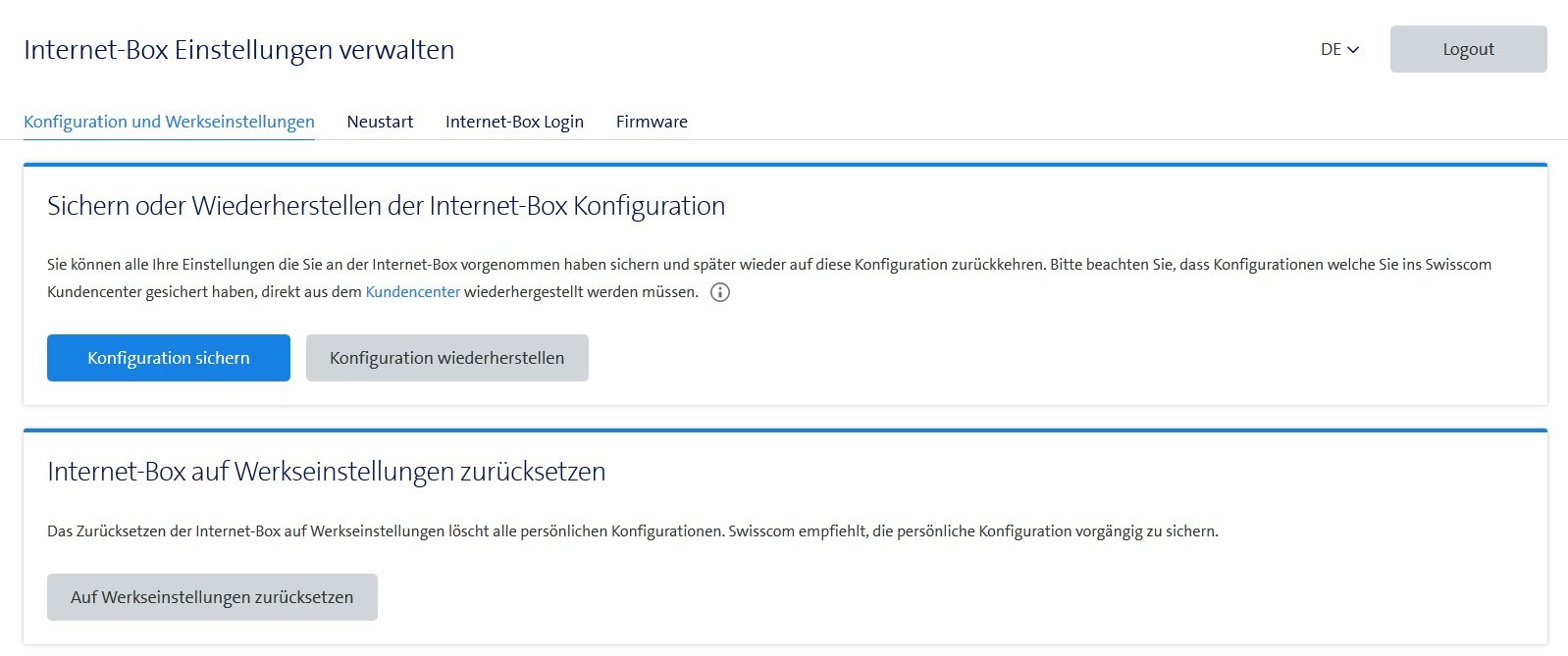The width and height of the screenshot is (1568, 656).
Task: Click the page heading Internet-Box Einstellungen verwalten
Action: (238, 50)
